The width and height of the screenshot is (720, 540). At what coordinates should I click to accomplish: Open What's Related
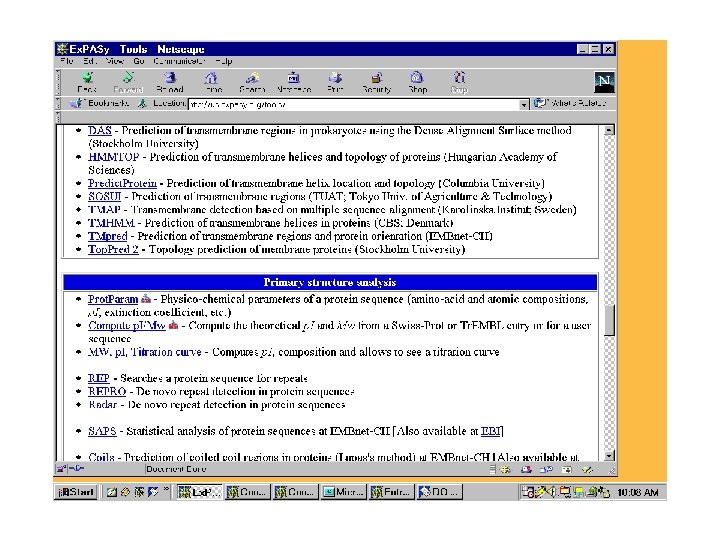tap(570, 103)
